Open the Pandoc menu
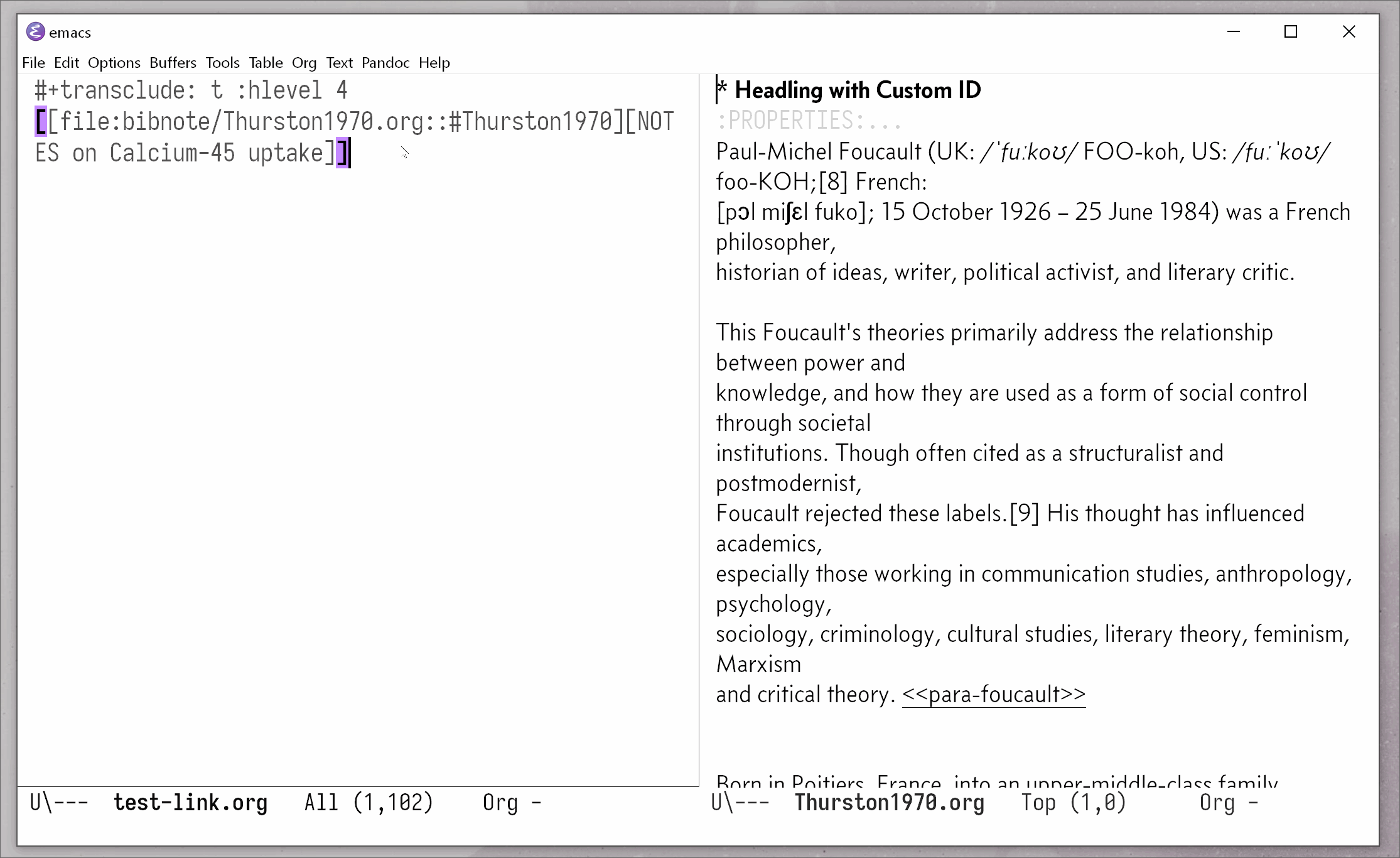This screenshot has height=858, width=1400. tap(385, 62)
